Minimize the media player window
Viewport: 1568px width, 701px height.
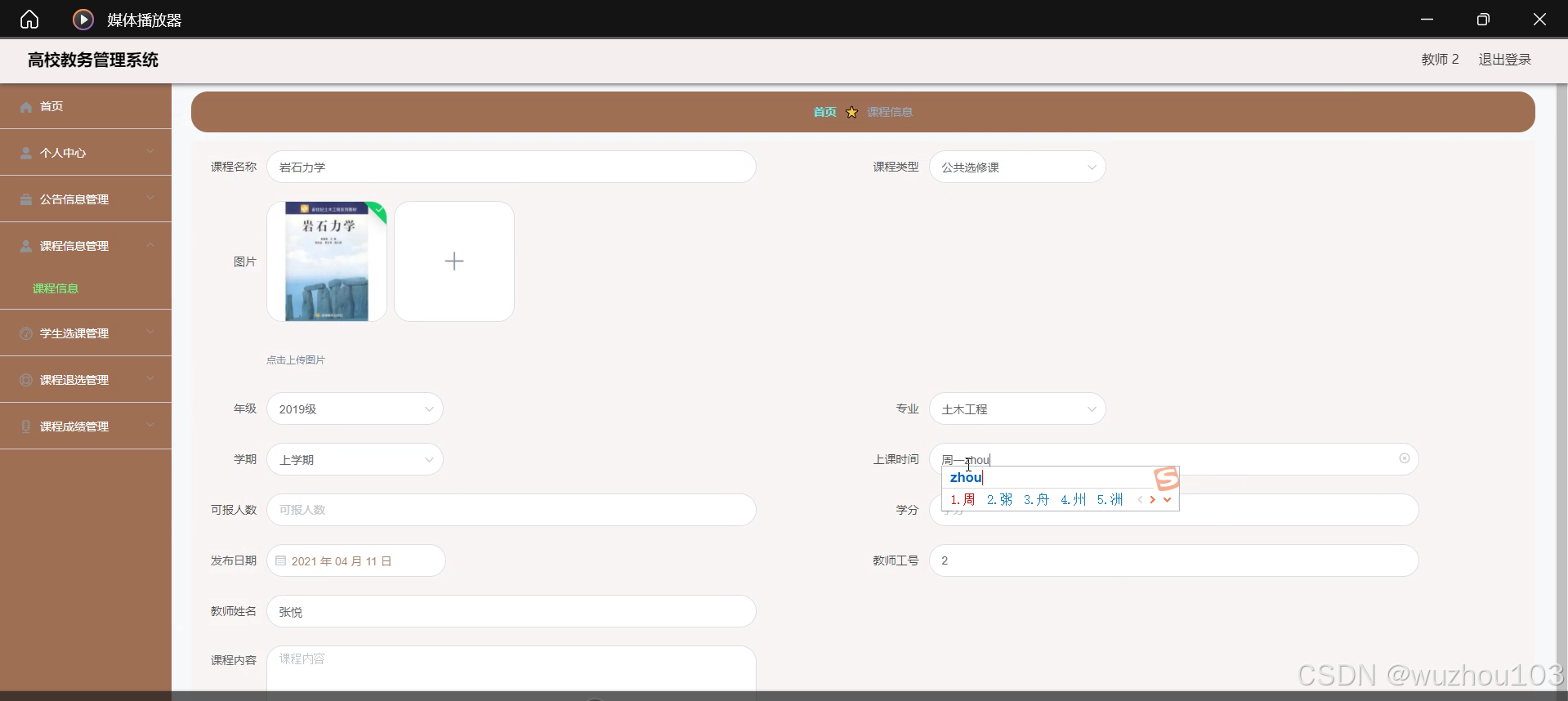tap(1427, 19)
